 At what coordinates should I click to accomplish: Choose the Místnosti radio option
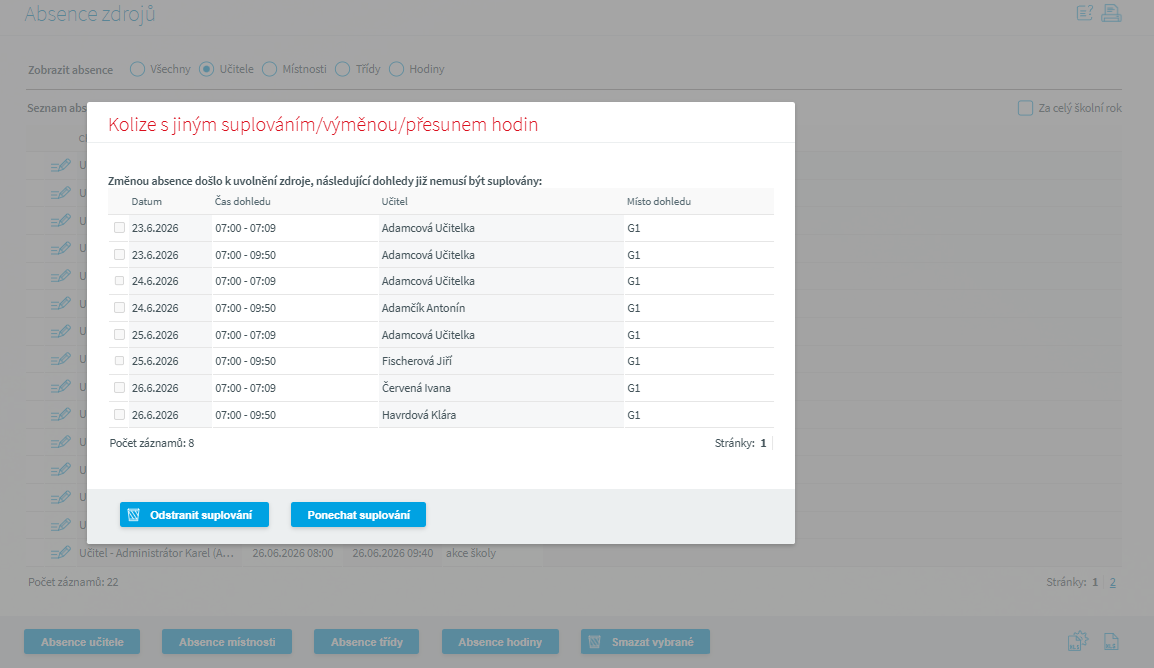(269, 69)
